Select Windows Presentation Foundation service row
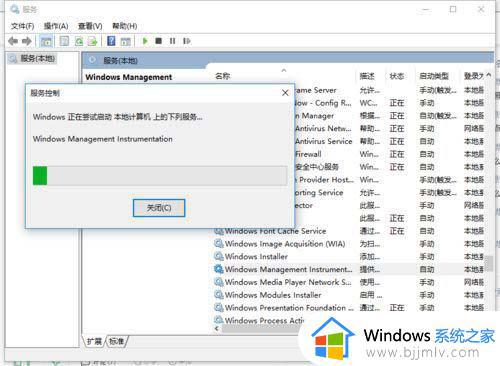The height and width of the screenshot is (366, 500). (x=350, y=307)
